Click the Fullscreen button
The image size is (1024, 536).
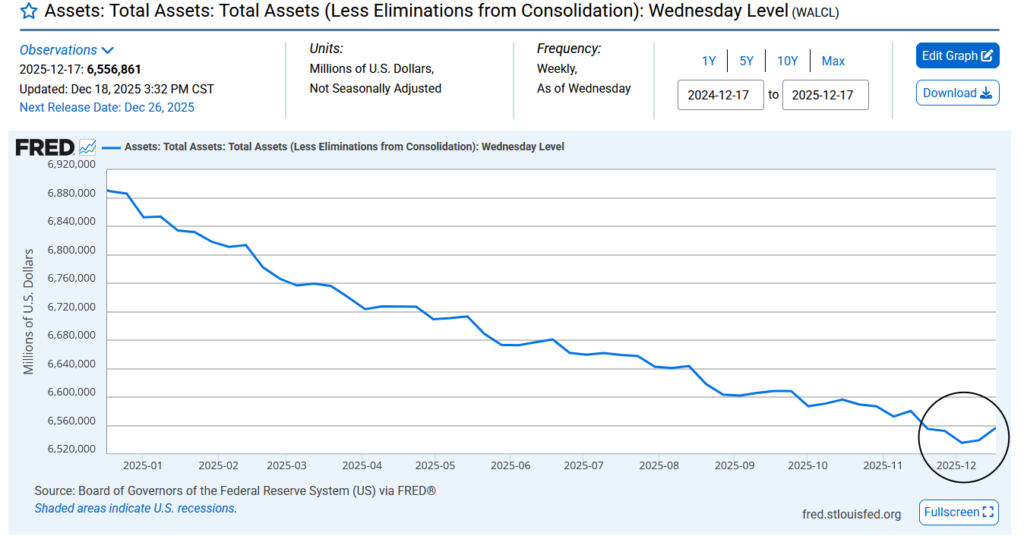click(x=959, y=512)
